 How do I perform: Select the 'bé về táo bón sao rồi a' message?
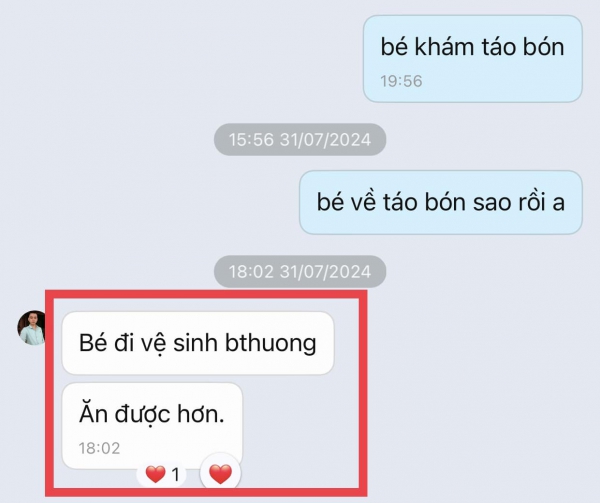441,202
